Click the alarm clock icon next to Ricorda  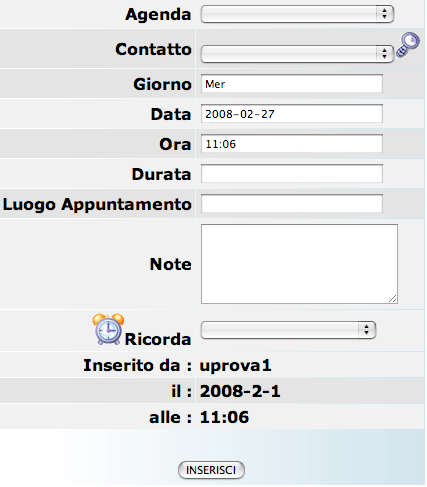click(108, 329)
